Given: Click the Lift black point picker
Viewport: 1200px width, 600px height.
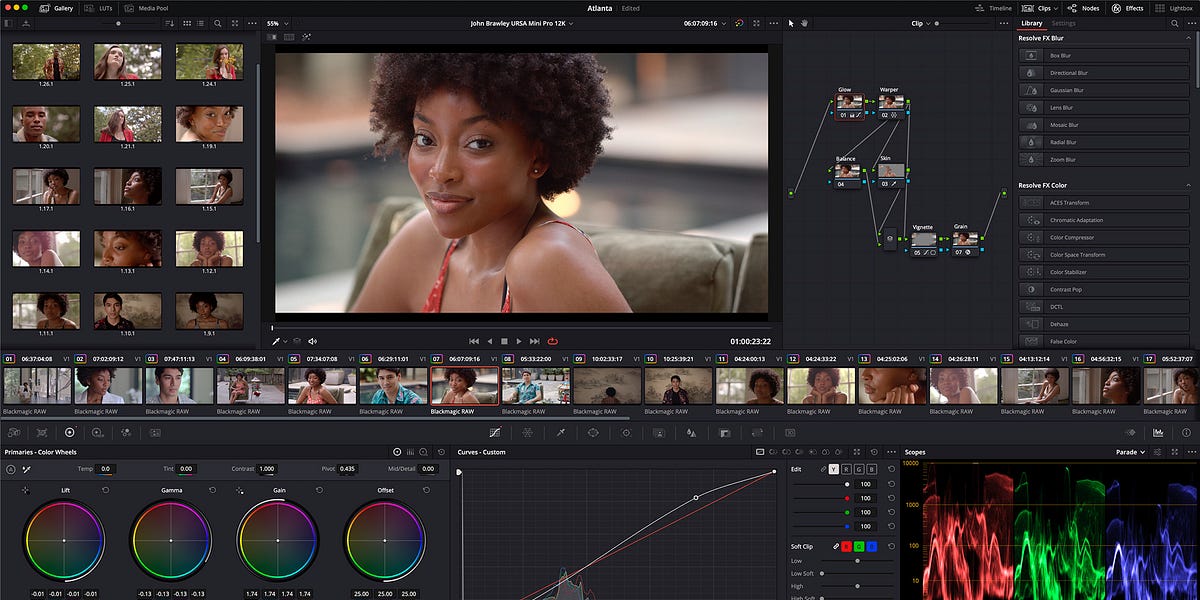Looking at the screenshot, I should (x=26, y=491).
